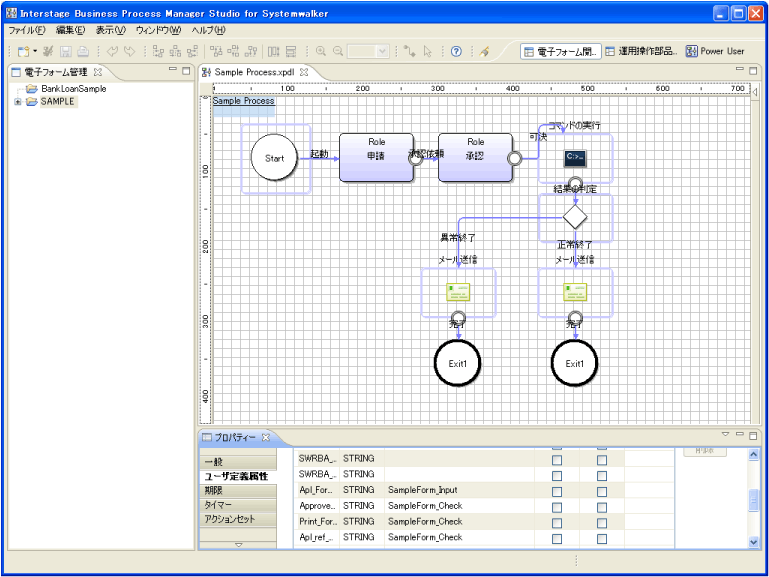Select the diamond decision node
The width and height of the screenshot is (769, 577).
[575, 217]
